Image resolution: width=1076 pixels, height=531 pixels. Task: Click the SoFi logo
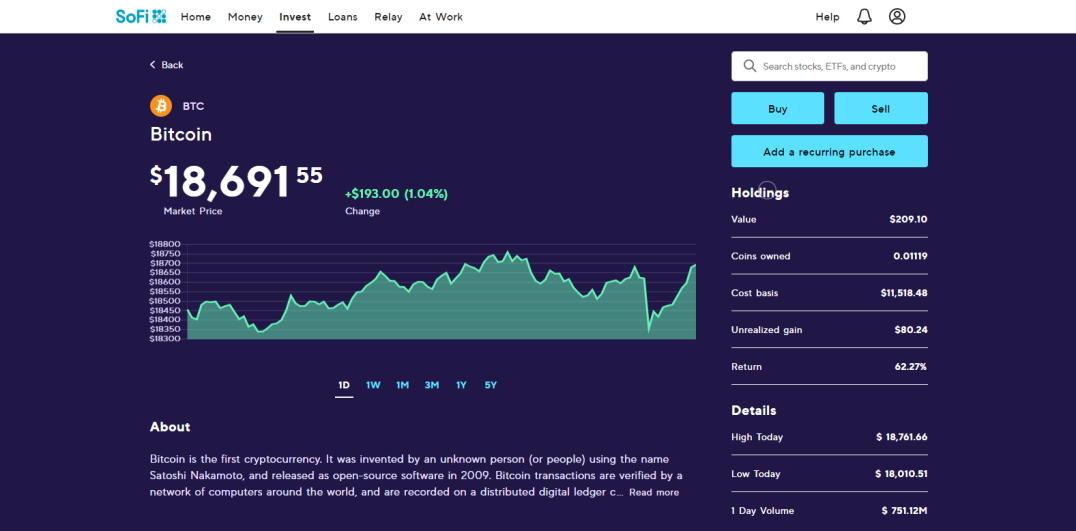coord(141,16)
